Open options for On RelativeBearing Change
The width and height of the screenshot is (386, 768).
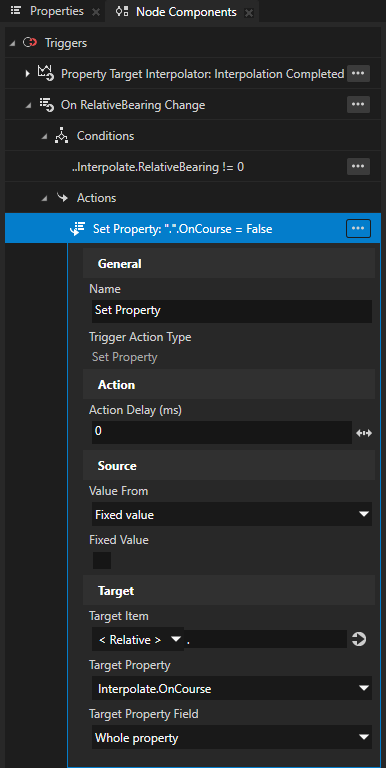[x=358, y=104]
